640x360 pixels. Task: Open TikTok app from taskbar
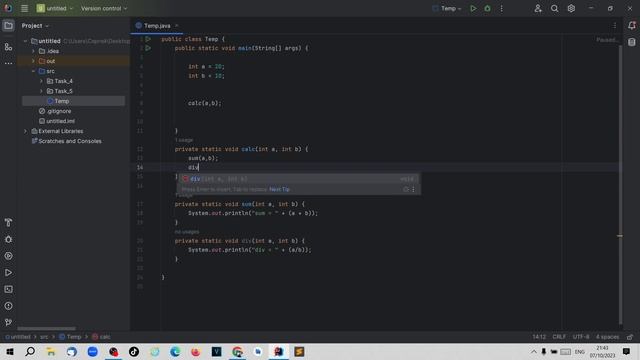pyautogui.click(x=134, y=351)
